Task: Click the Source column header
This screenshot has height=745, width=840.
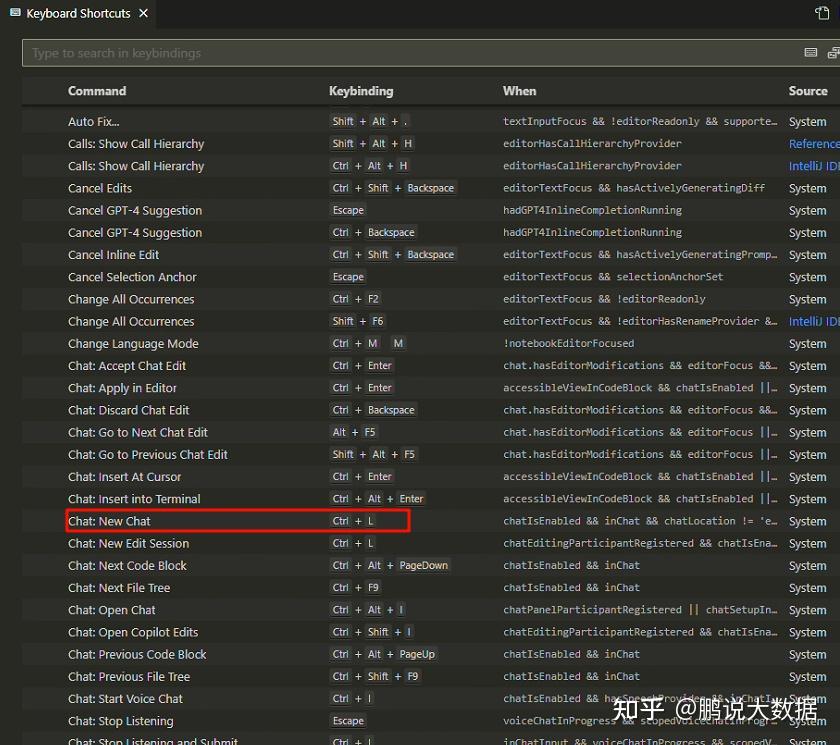Action: (x=808, y=91)
